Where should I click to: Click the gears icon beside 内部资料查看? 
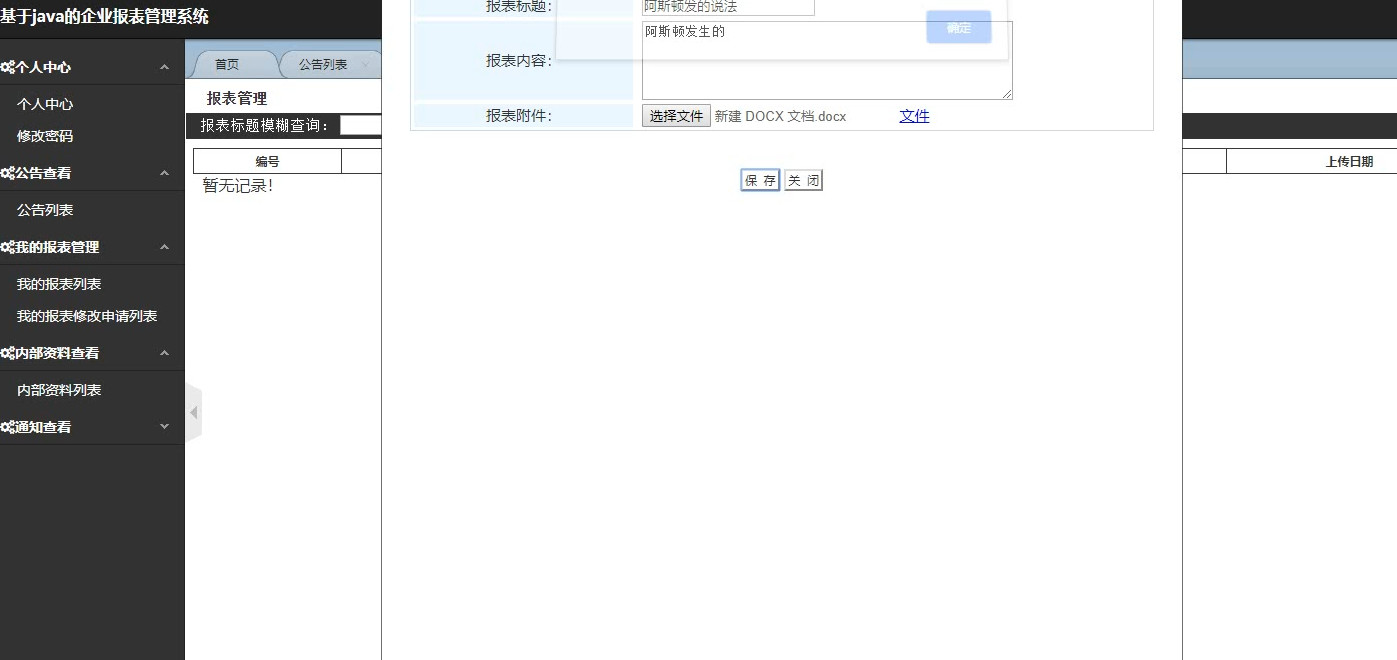pyautogui.click(x=7, y=353)
